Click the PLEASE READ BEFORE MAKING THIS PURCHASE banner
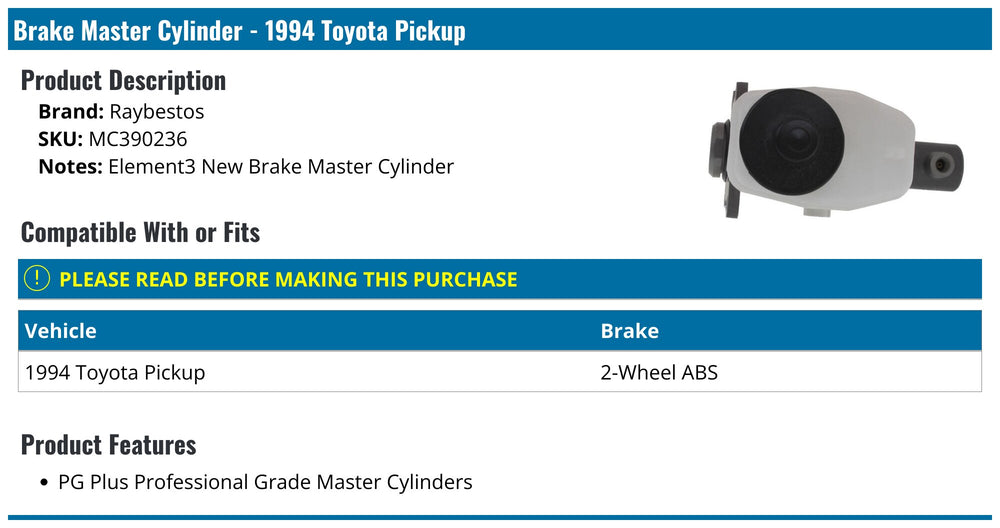1000x528 pixels. point(499,279)
